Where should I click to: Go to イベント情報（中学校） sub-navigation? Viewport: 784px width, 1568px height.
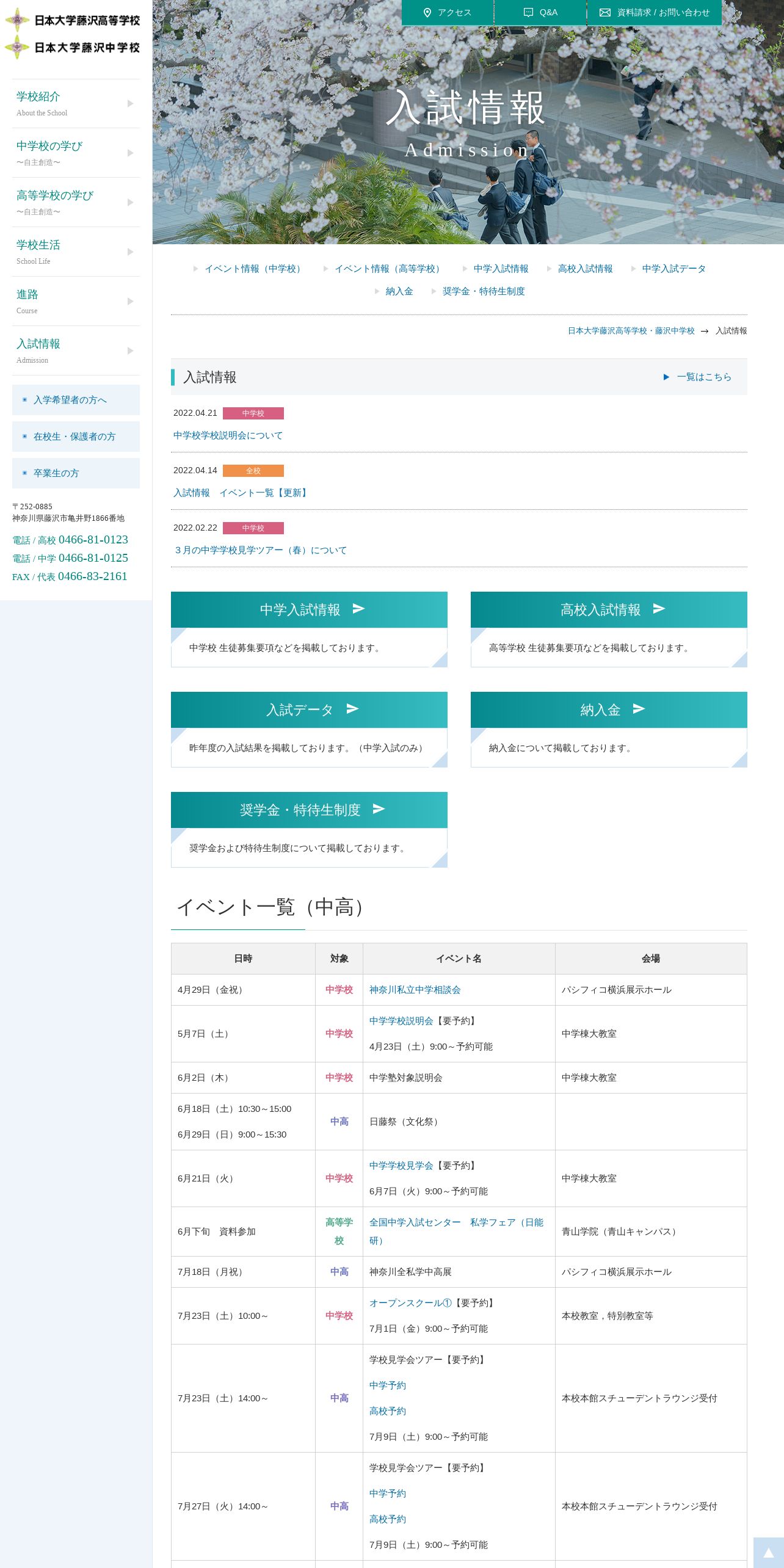coord(254,269)
